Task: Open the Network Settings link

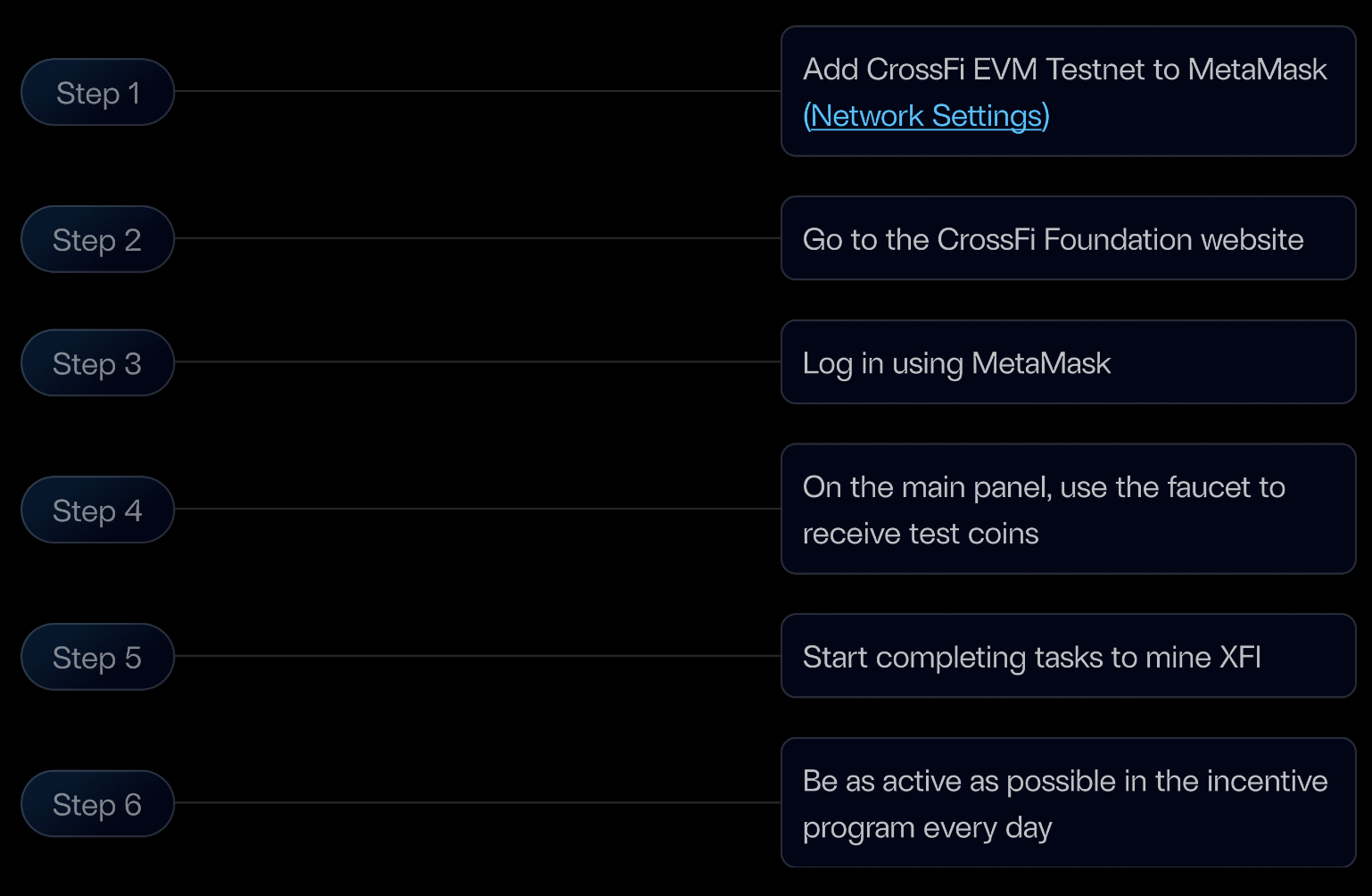Action: (x=926, y=116)
